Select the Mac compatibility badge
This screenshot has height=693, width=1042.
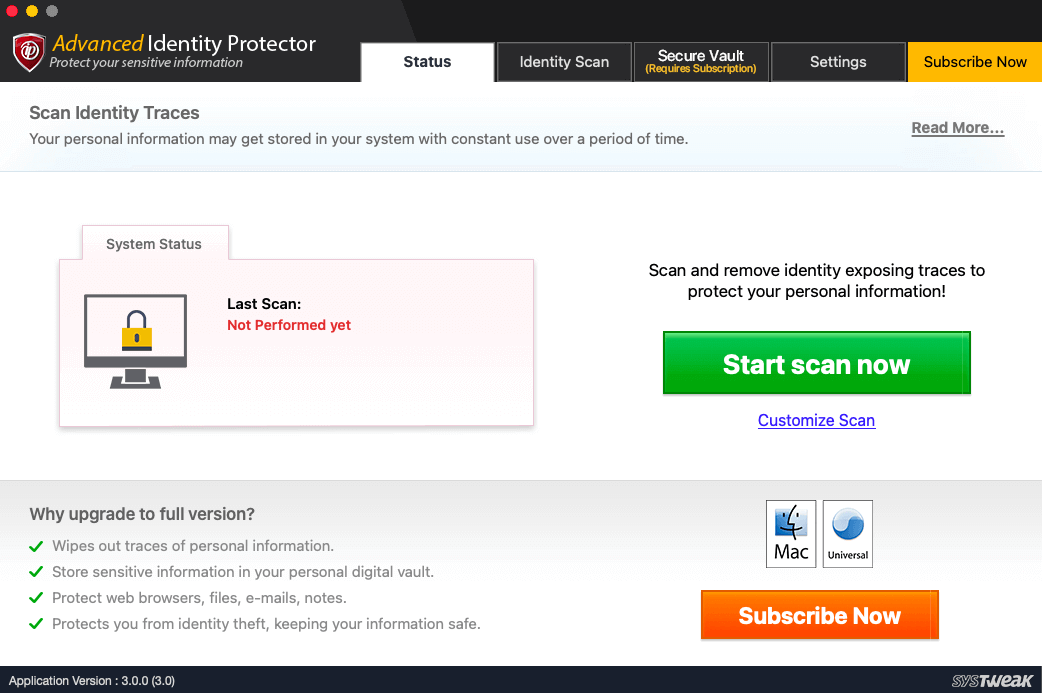click(791, 533)
